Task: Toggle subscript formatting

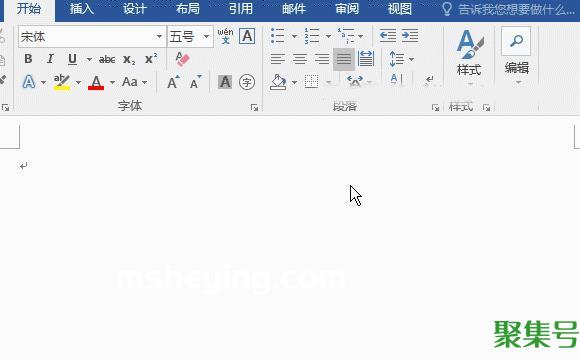Action: (129, 59)
